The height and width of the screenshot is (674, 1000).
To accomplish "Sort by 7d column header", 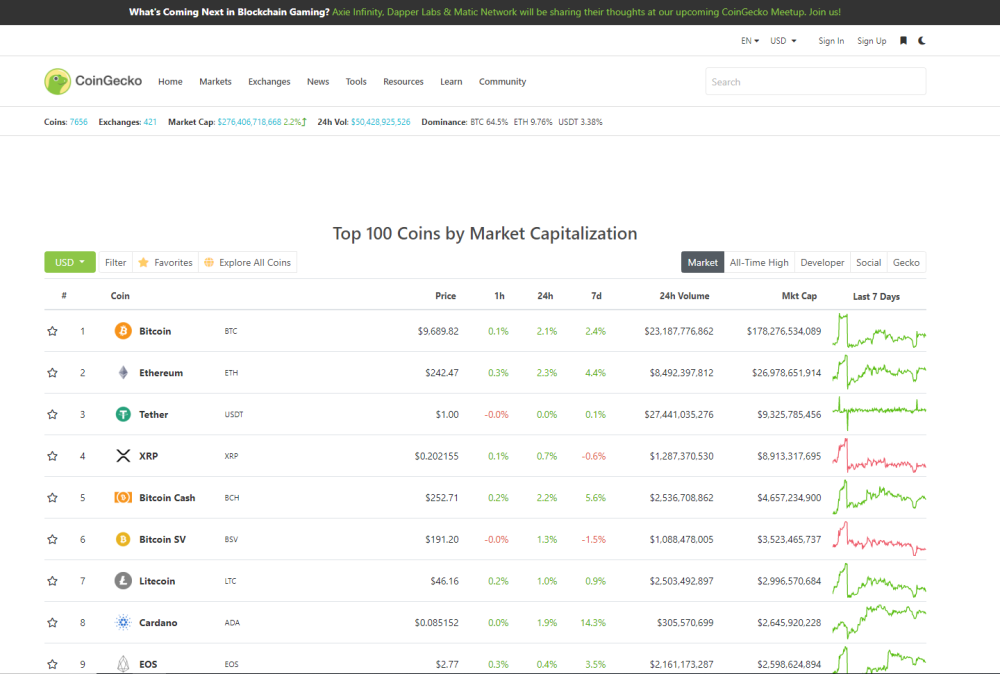I will [x=596, y=296].
